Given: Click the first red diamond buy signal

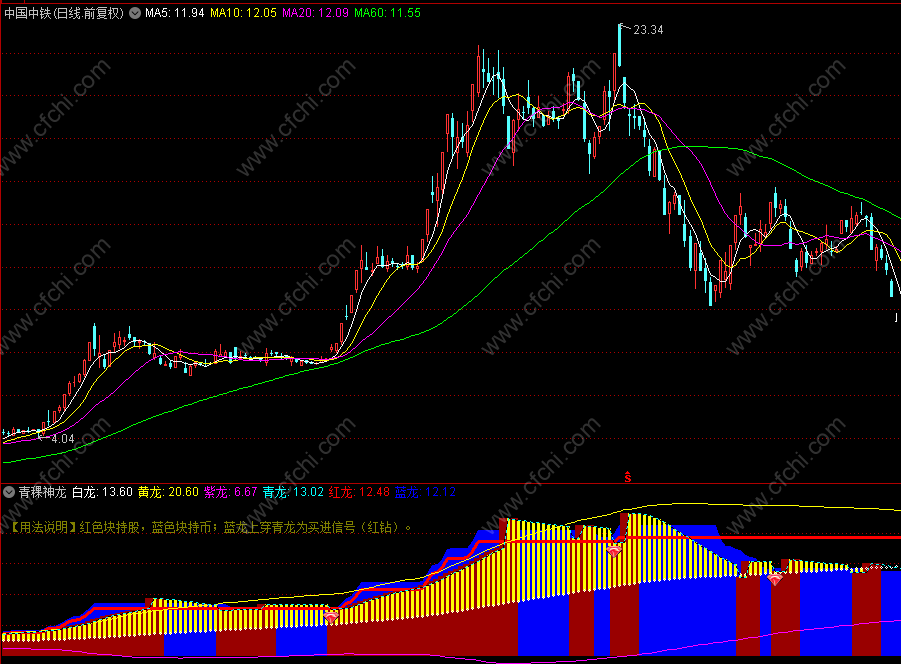Looking at the screenshot, I should (x=331, y=618).
